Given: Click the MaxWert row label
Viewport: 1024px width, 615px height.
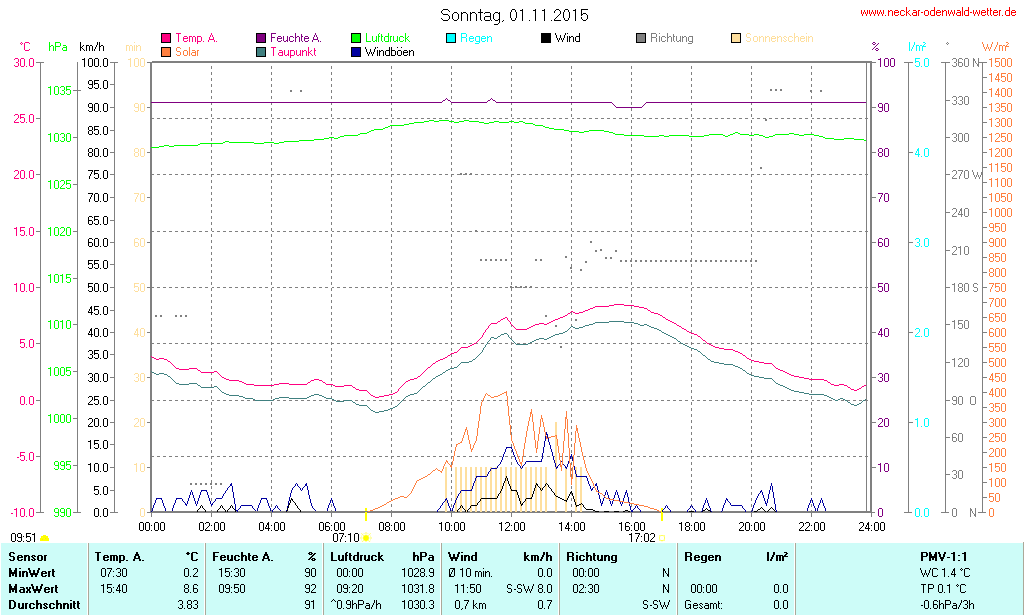Looking at the screenshot, I should click(32, 589).
